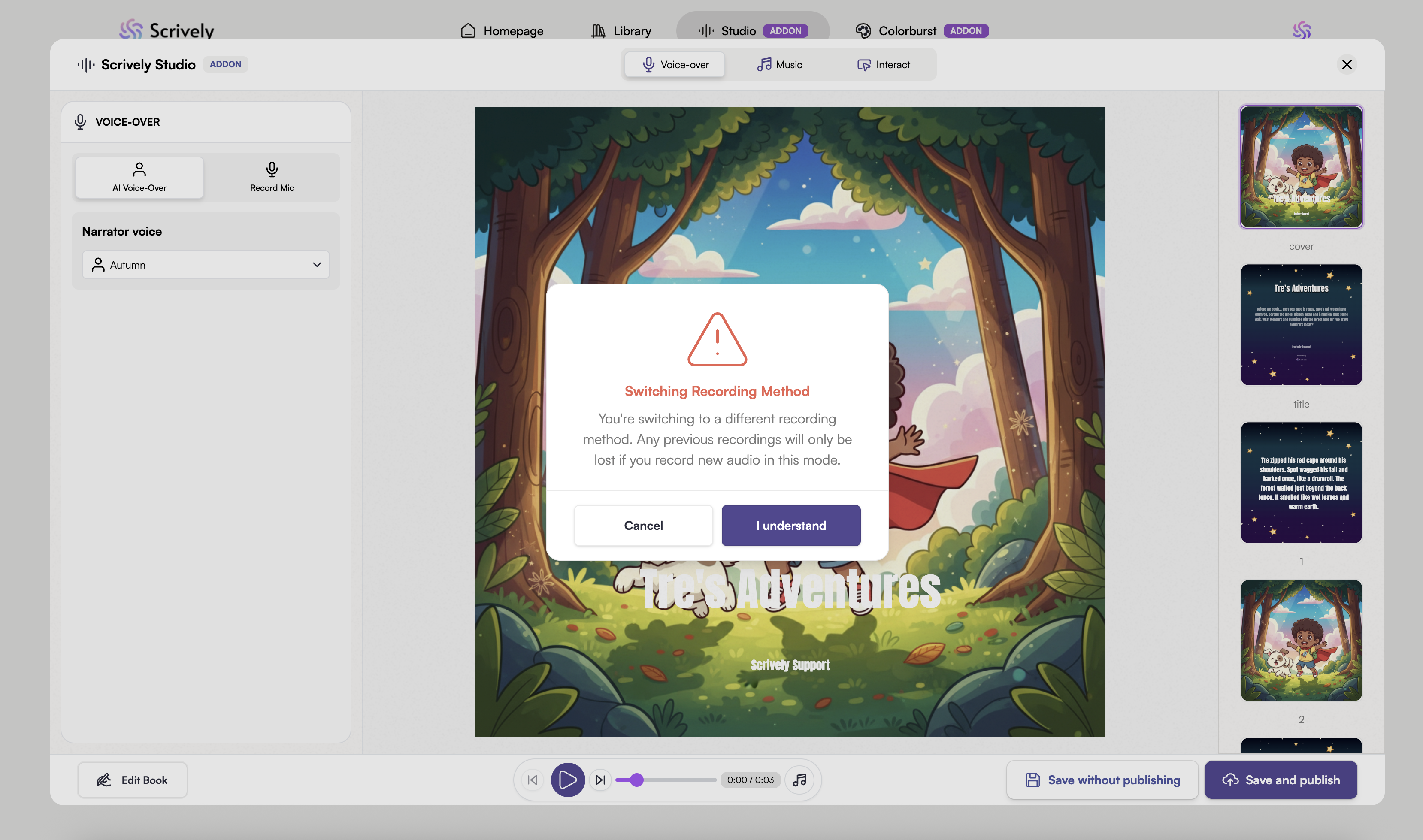Screen dimensions: 1423x840
Task: Adjust the playback progress slider knob
Action: (x=637, y=780)
